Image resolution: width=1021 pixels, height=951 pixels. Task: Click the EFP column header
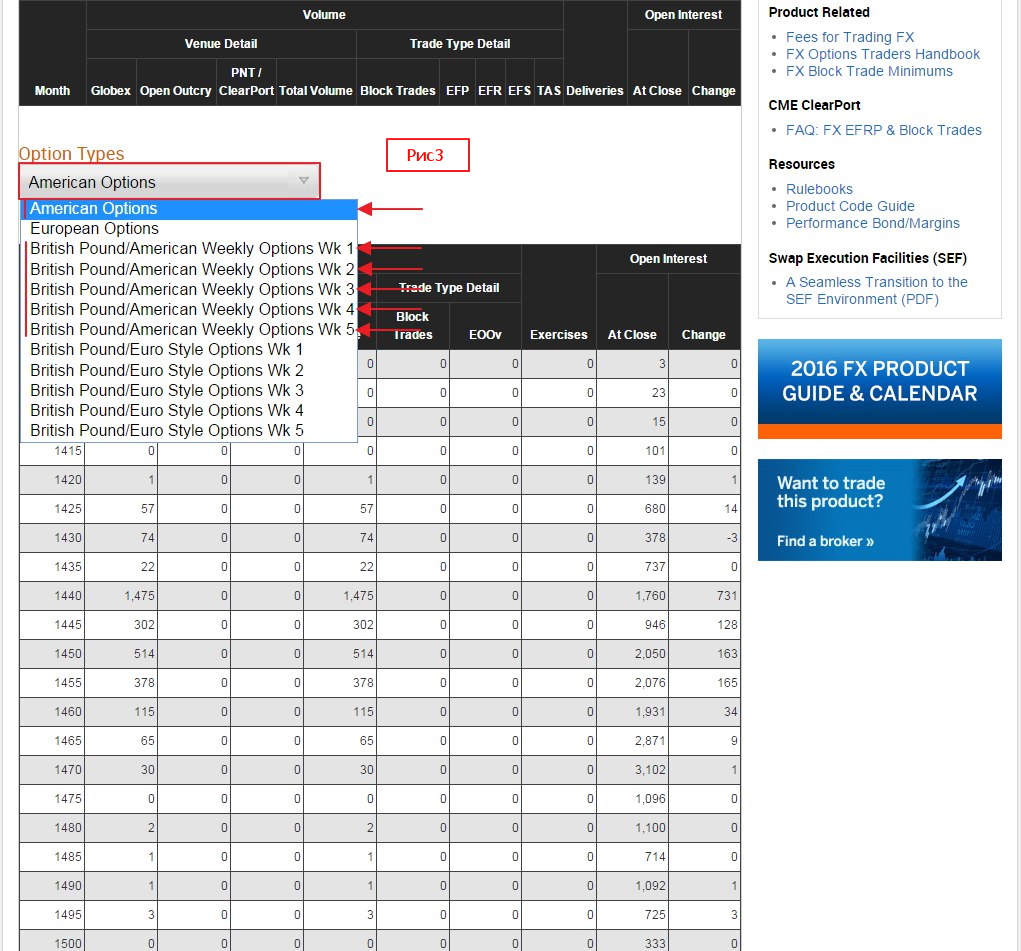point(457,91)
